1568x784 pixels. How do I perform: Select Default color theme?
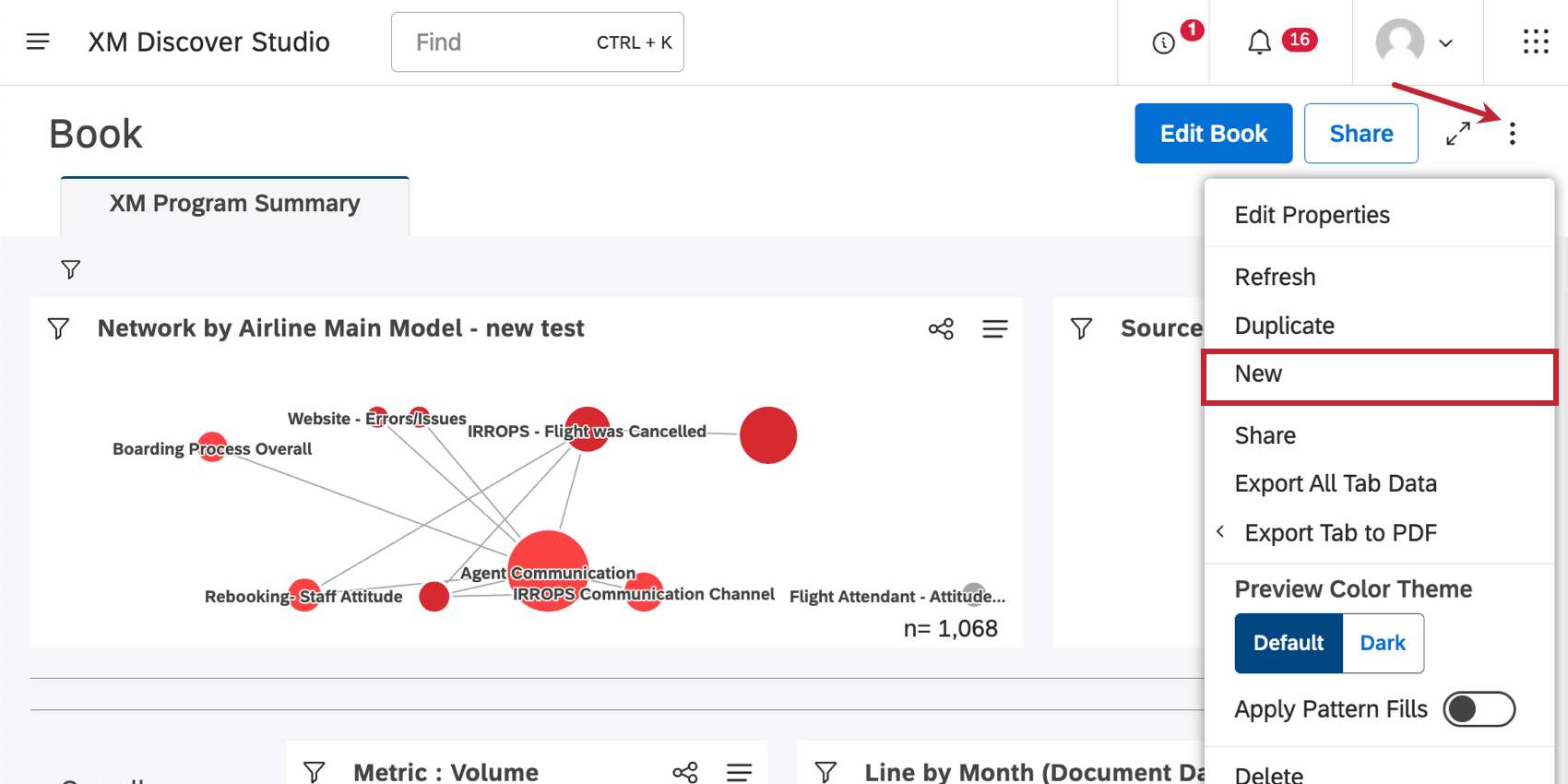point(1289,643)
